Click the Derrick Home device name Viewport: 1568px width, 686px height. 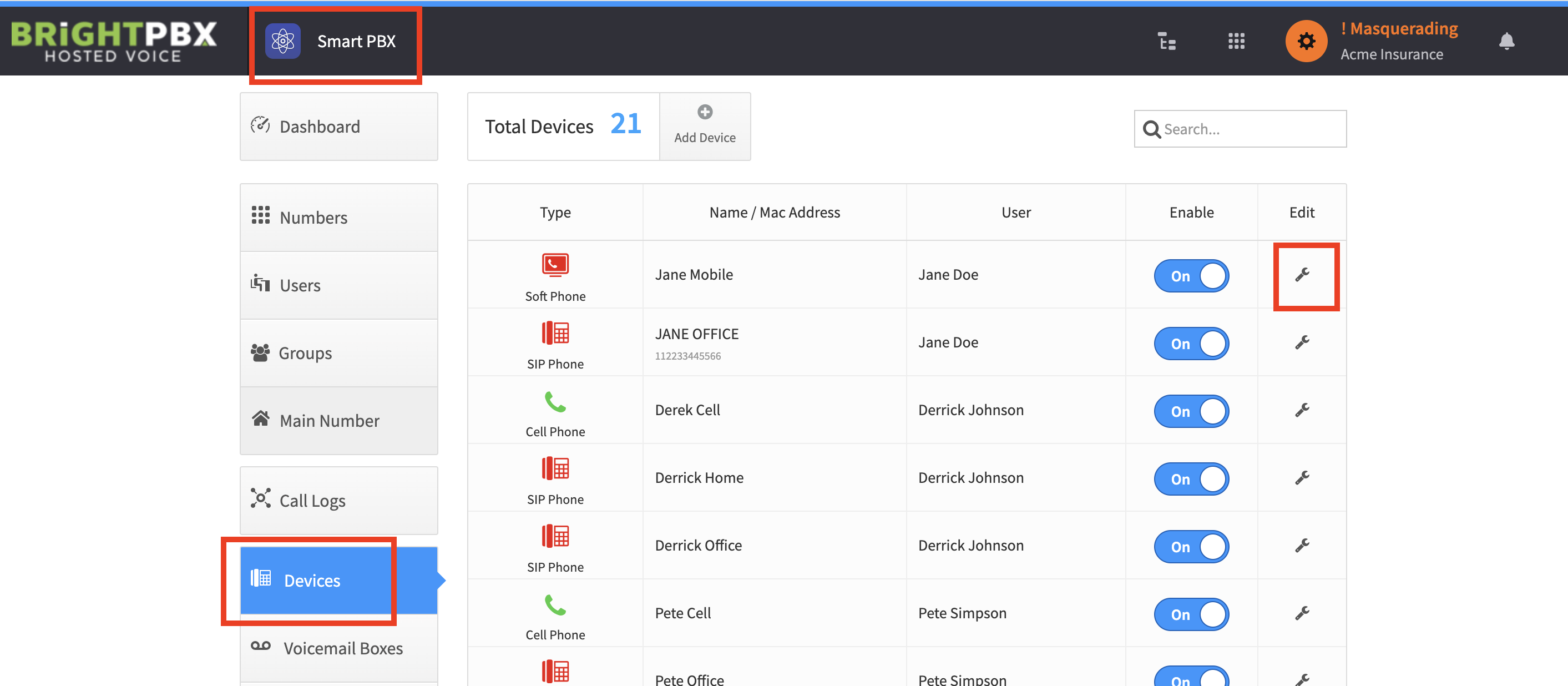pos(700,478)
